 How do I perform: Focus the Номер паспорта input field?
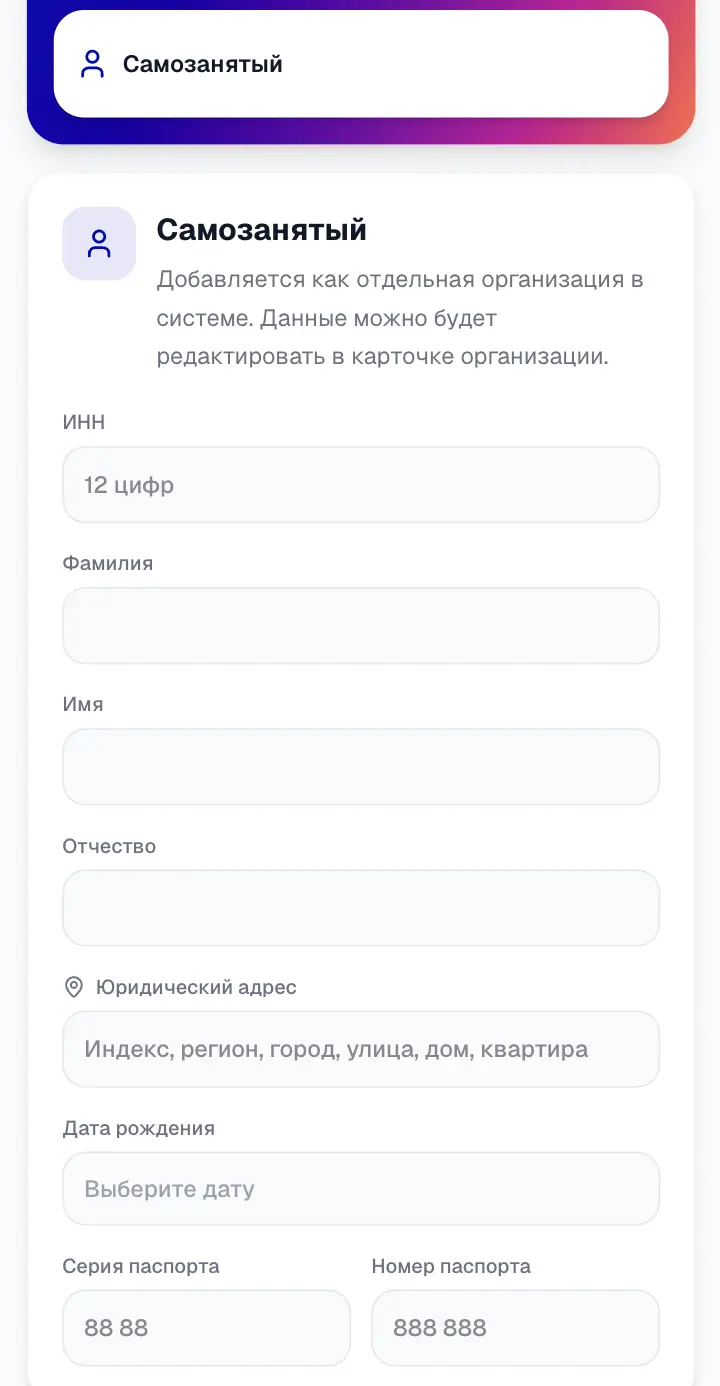point(516,1328)
